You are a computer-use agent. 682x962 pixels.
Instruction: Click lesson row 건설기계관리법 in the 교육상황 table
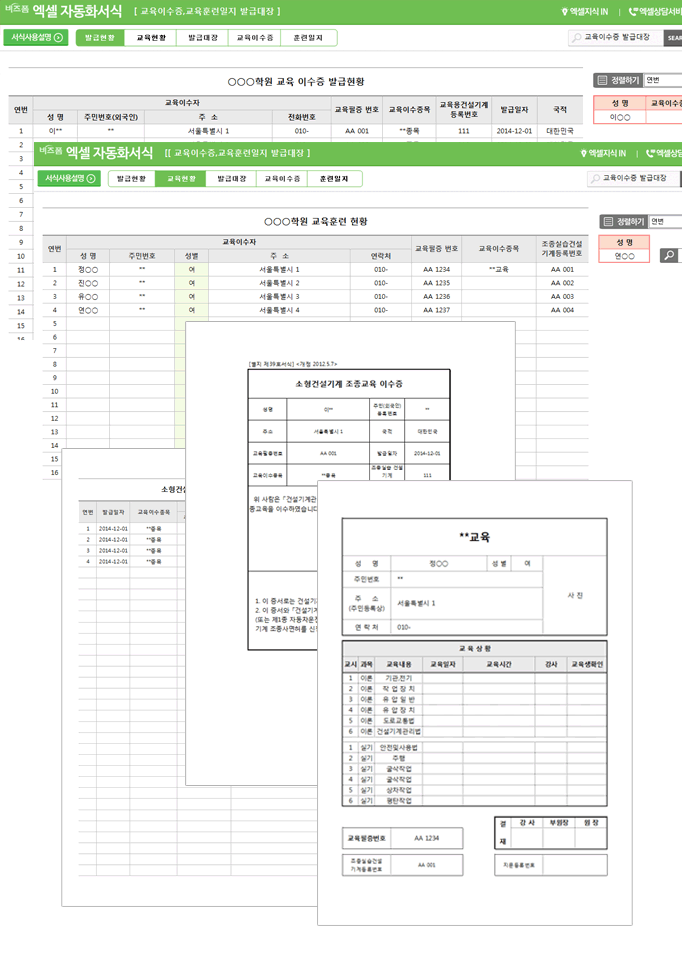pyautogui.click(x=474, y=731)
